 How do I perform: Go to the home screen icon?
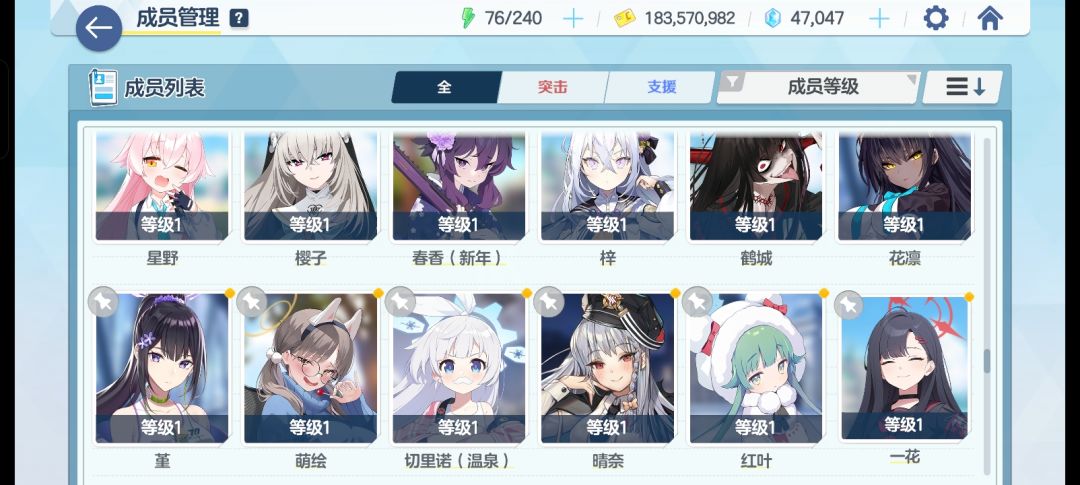pos(989,18)
